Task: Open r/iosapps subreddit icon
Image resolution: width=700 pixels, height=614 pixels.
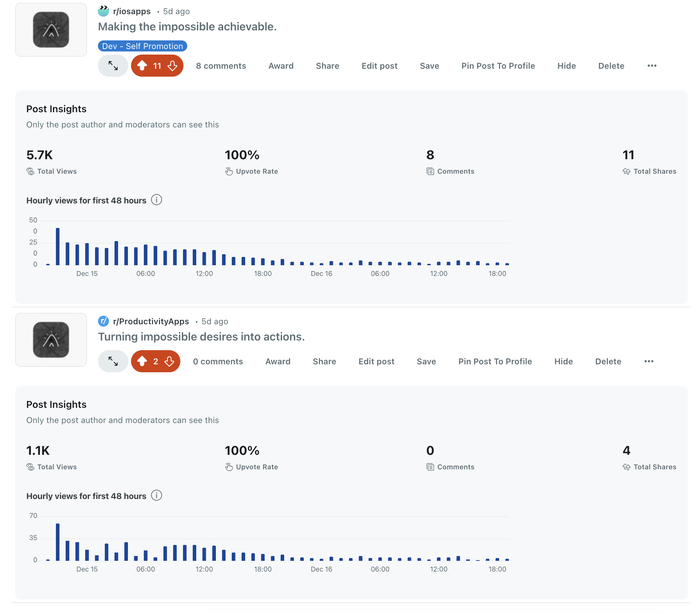Action: coord(103,11)
